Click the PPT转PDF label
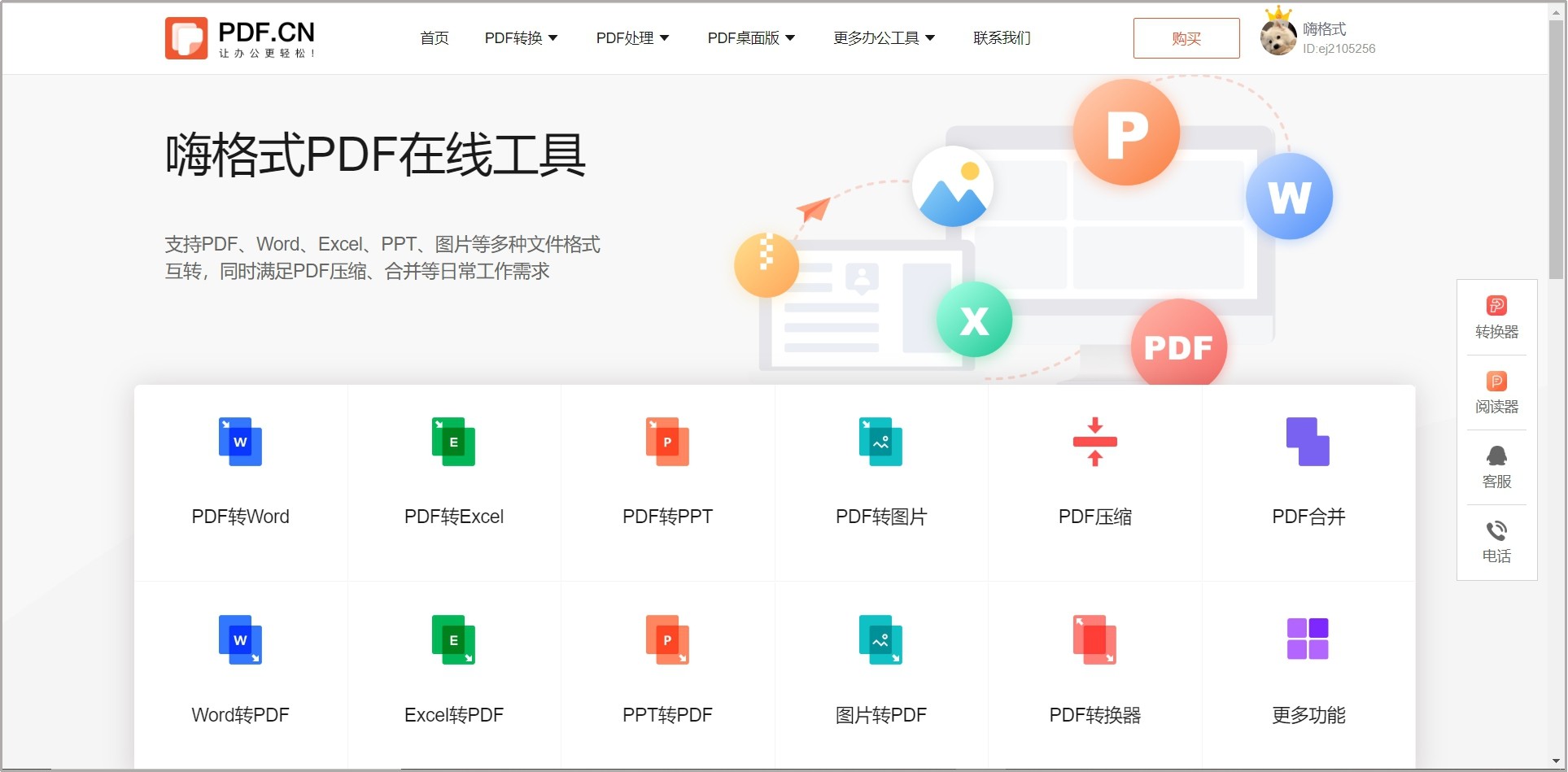The height and width of the screenshot is (772, 1568). [667, 715]
